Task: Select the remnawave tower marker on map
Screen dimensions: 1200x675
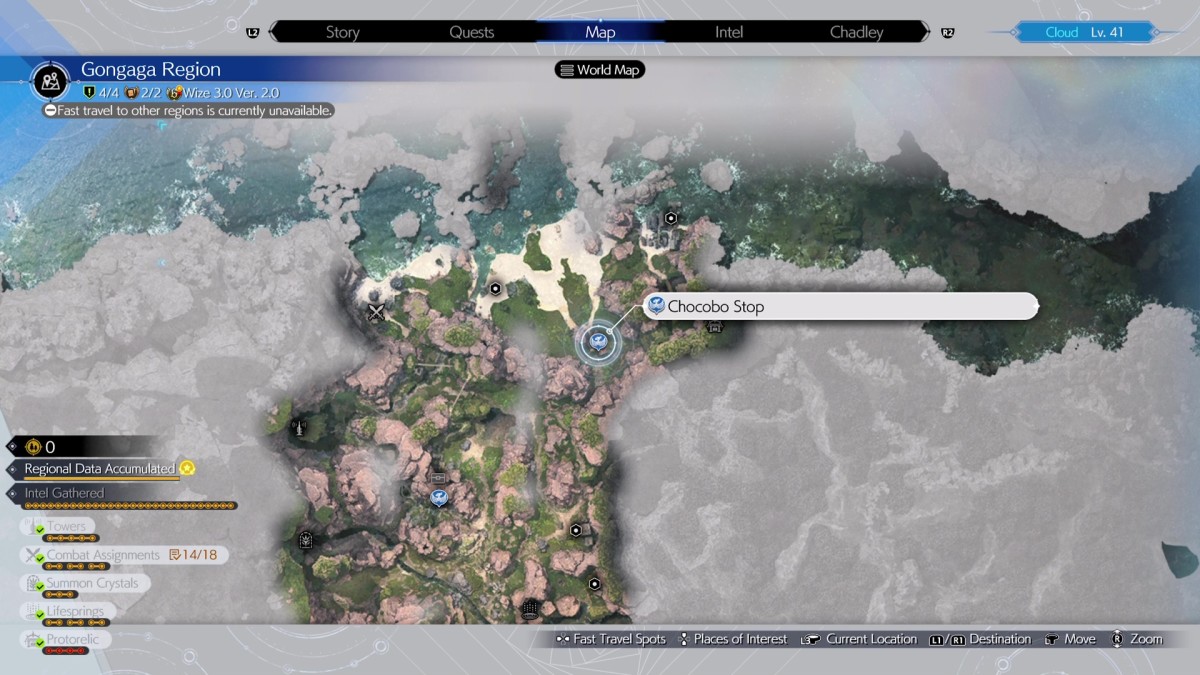Action: click(298, 427)
